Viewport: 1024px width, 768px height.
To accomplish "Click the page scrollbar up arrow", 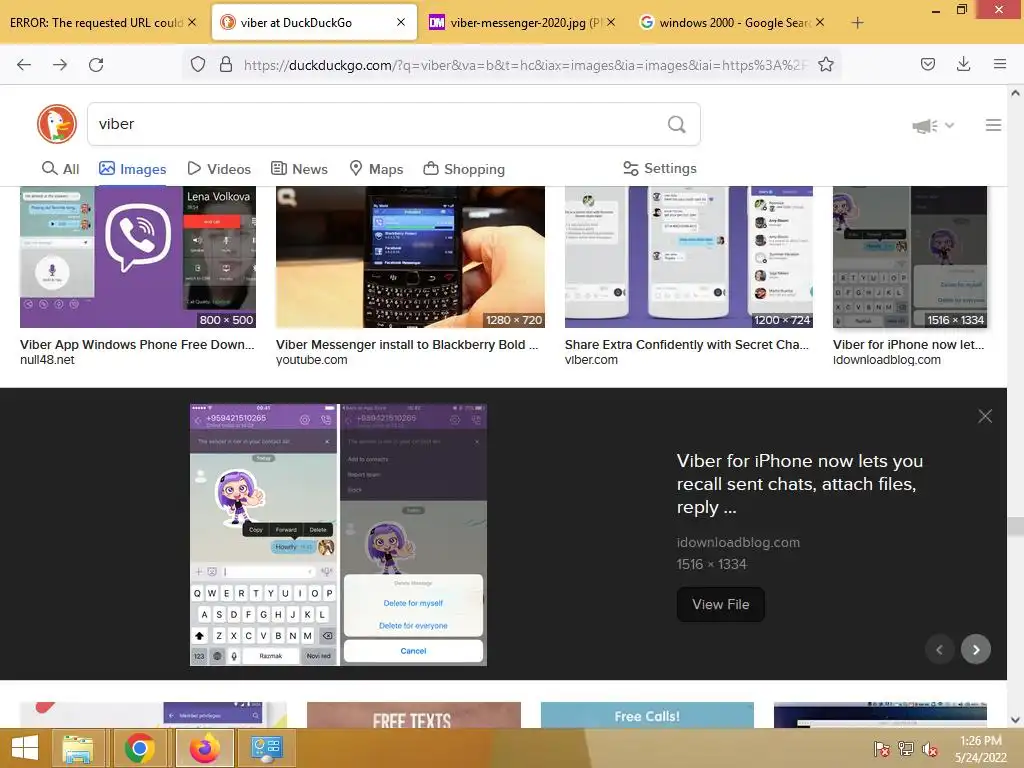I will [1015, 93].
